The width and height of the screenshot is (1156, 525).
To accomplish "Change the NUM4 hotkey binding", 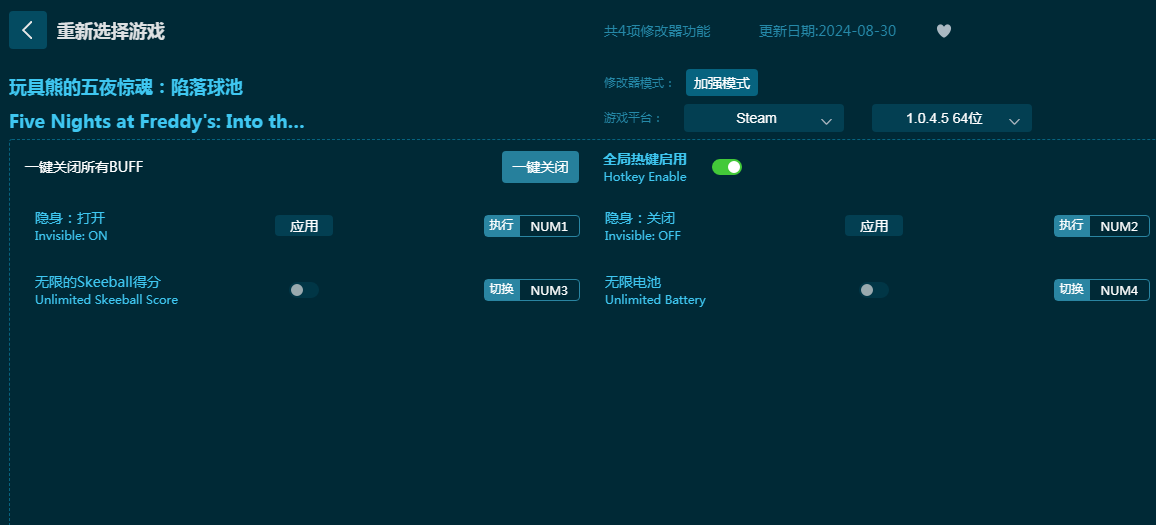I will click(1119, 290).
